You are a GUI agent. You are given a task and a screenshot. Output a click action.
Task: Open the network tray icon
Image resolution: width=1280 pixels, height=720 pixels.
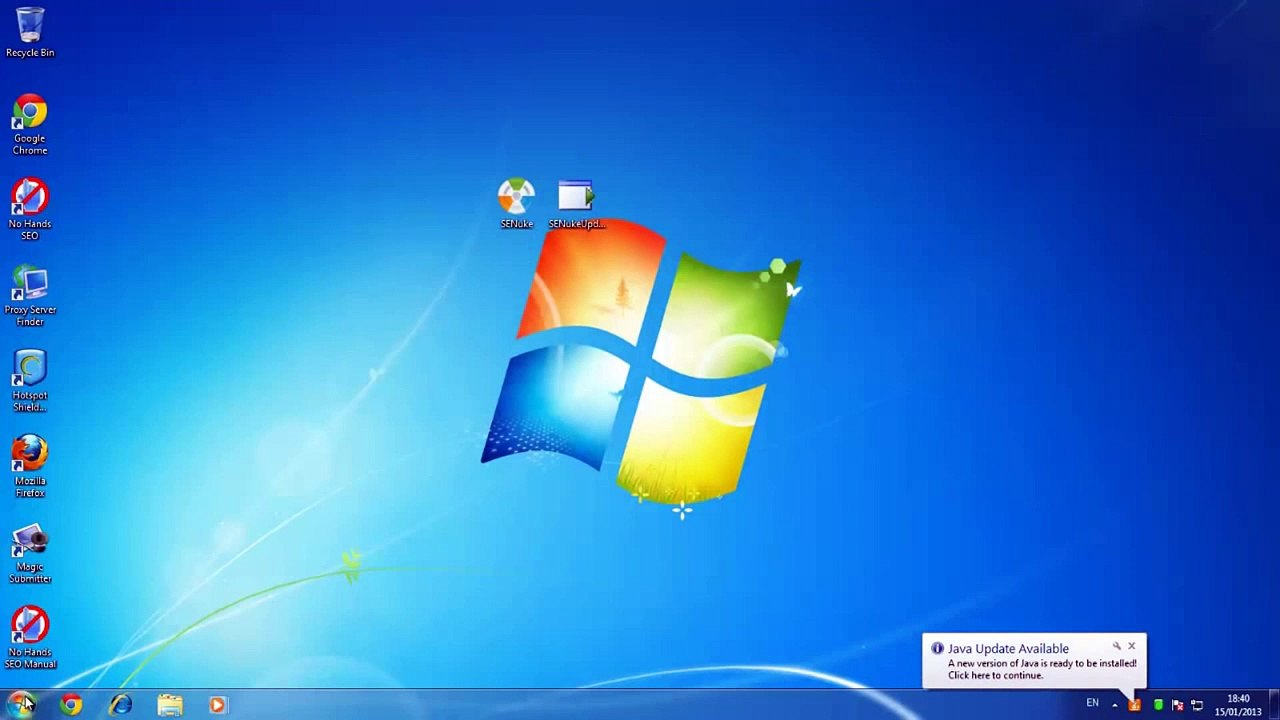1197,705
